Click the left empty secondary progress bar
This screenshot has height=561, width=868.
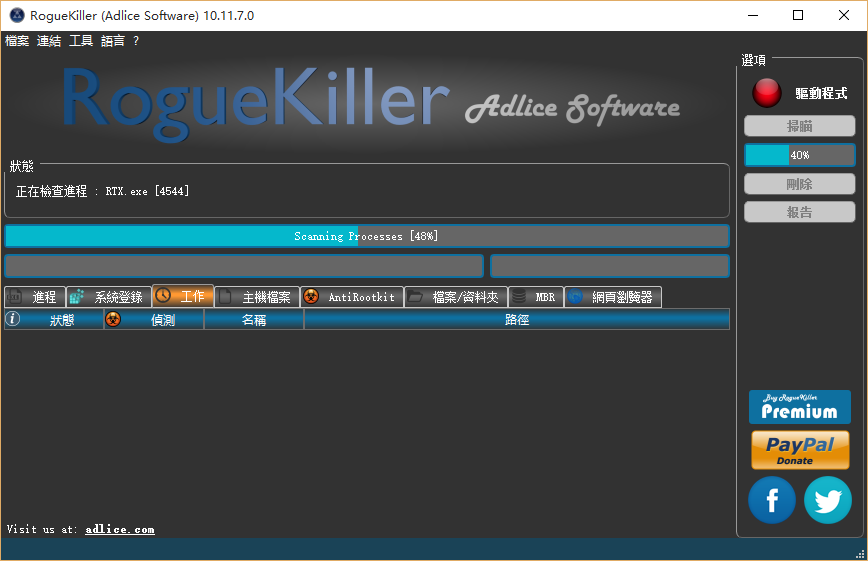pyautogui.click(x=244, y=266)
